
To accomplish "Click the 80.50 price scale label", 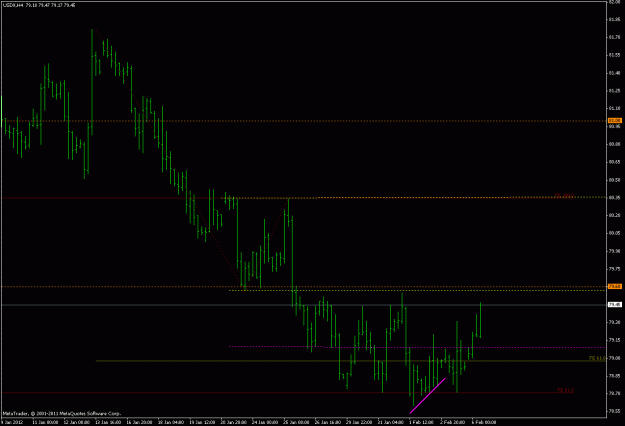I will tap(614, 180).
